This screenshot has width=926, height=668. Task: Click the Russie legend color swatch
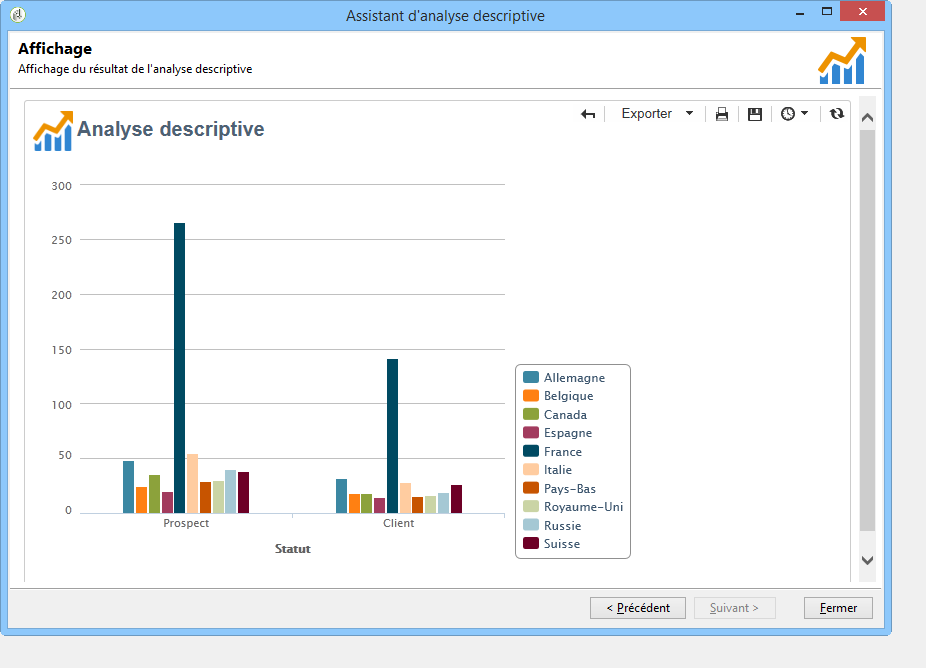tap(531, 524)
